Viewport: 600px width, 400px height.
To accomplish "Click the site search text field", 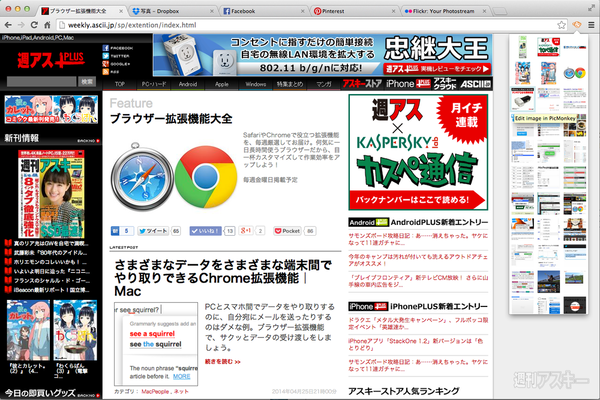I will (42, 82).
